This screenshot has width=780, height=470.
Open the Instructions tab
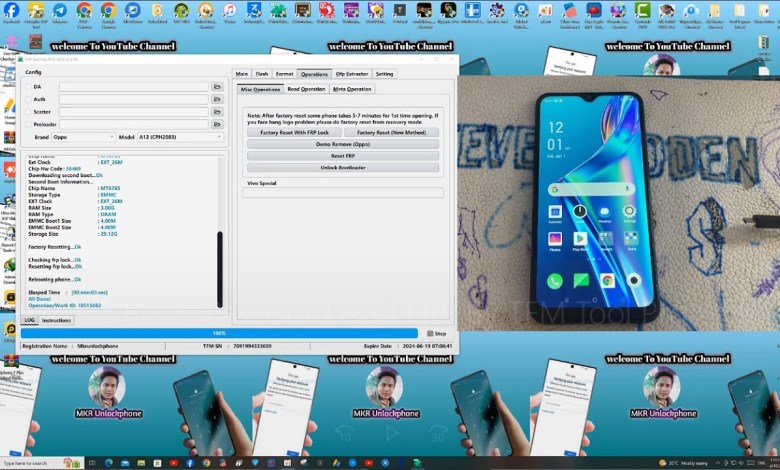pyautogui.click(x=56, y=320)
